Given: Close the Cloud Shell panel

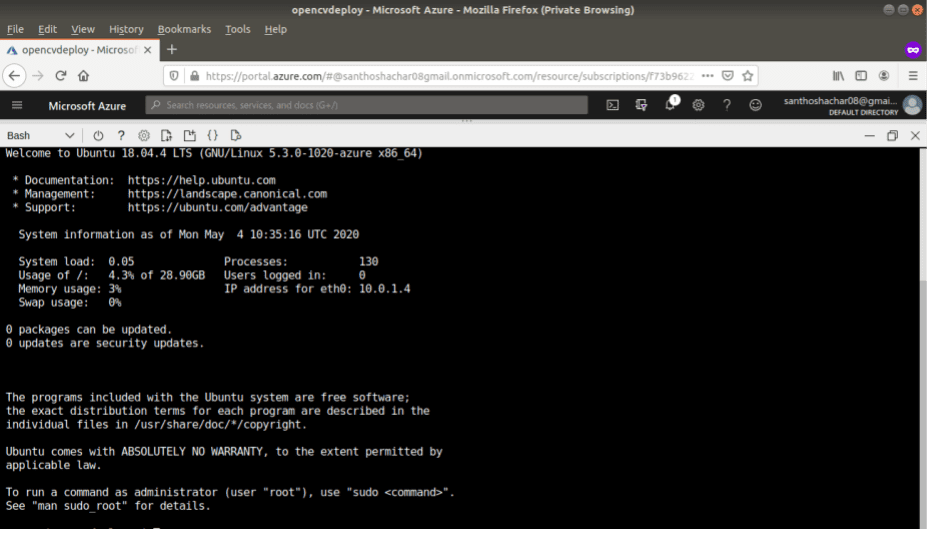Looking at the screenshot, I should (x=915, y=136).
